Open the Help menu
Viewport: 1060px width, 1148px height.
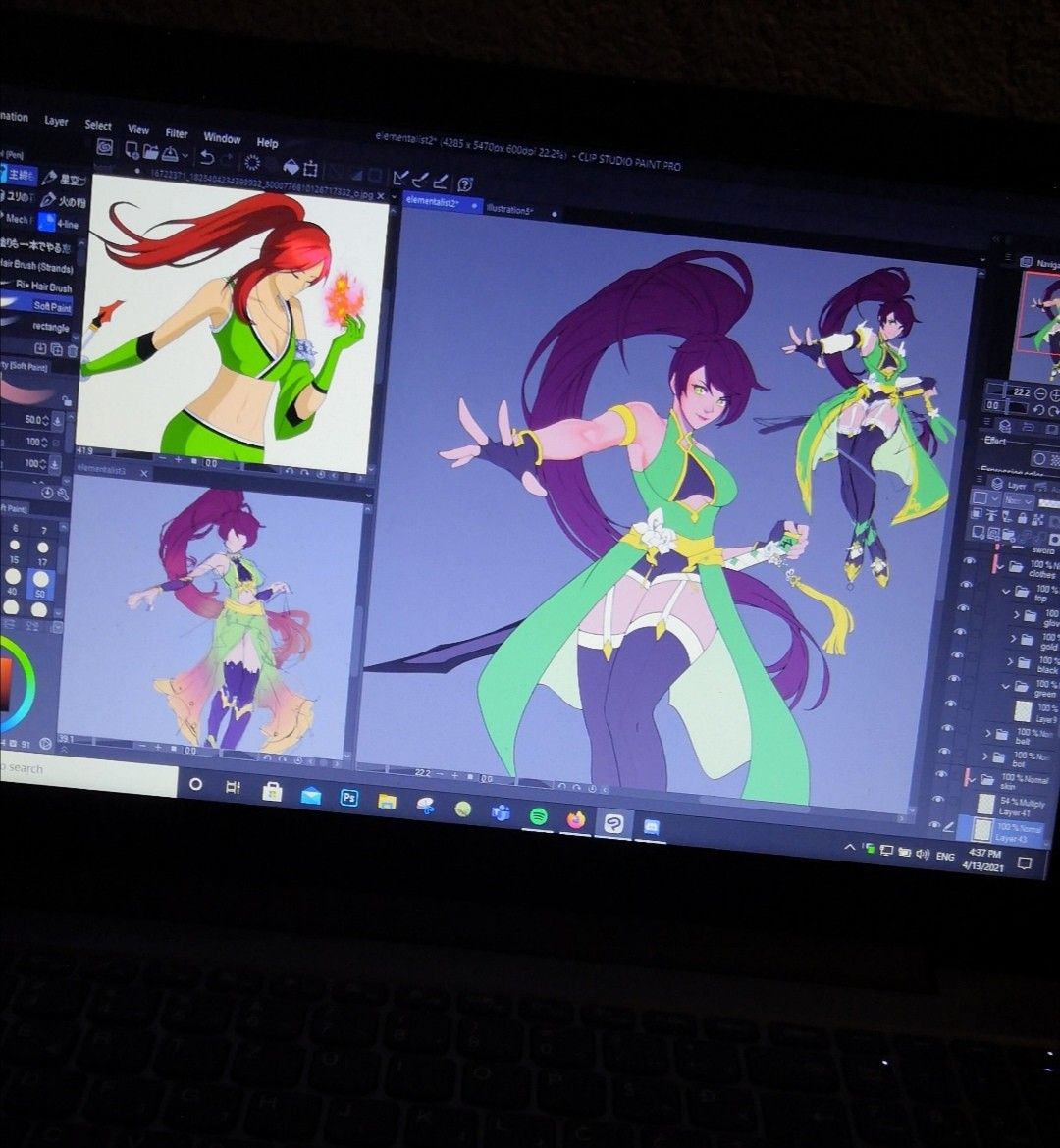pos(267,143)
